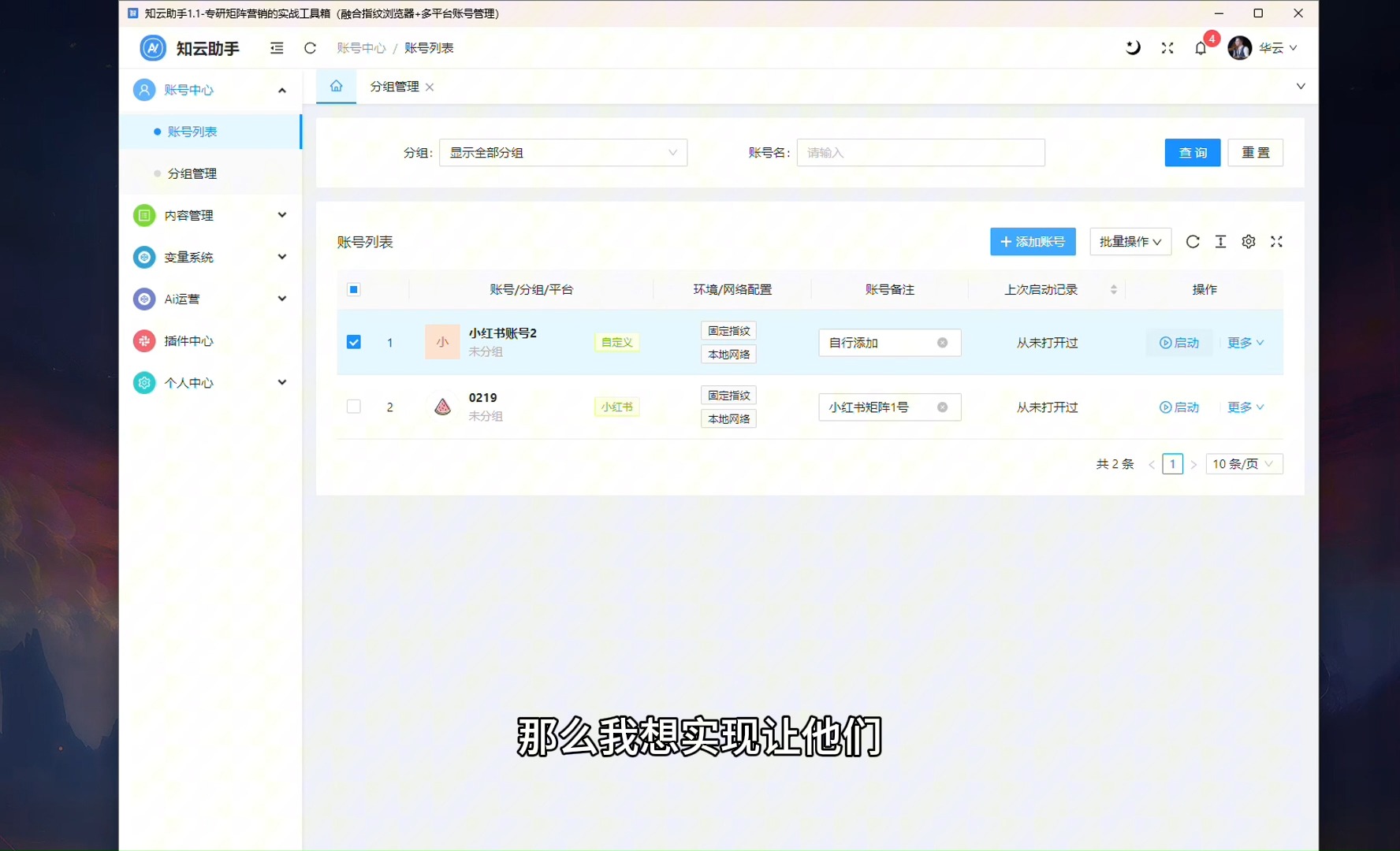This screenshot has height=851, width=1400.
Task: Clear the 自行添加 remark field
Action: pyautogui.click(x=942, y=343)
